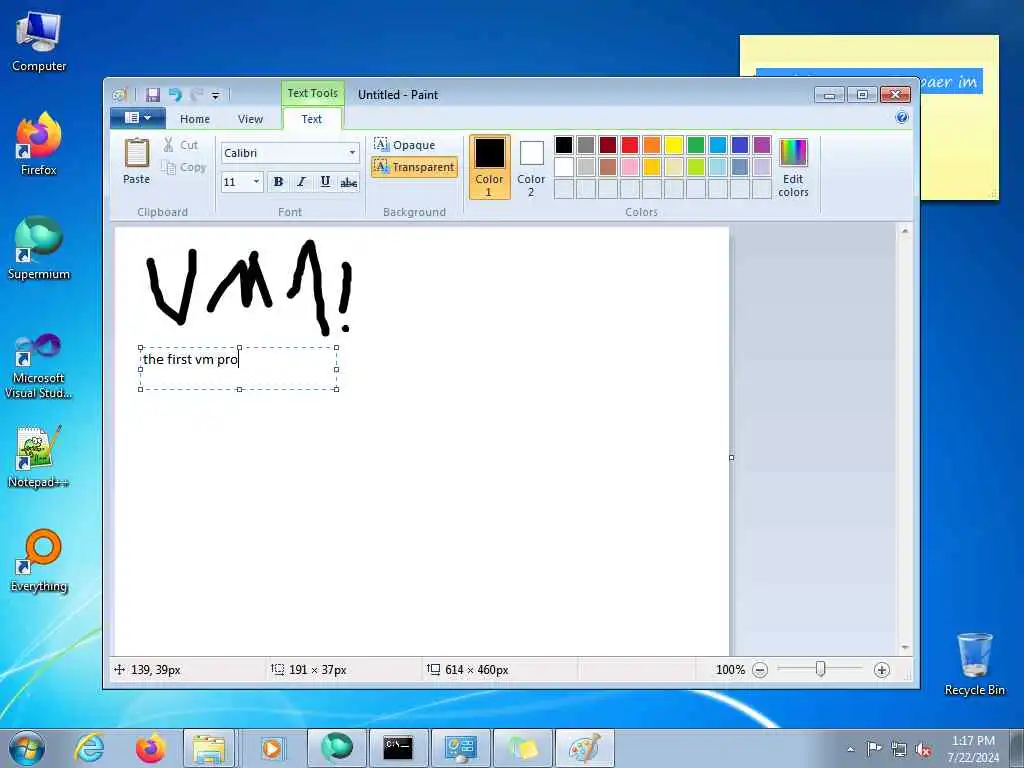Click the Firefox taskbar icon
1024x768 pixels.
150,748
